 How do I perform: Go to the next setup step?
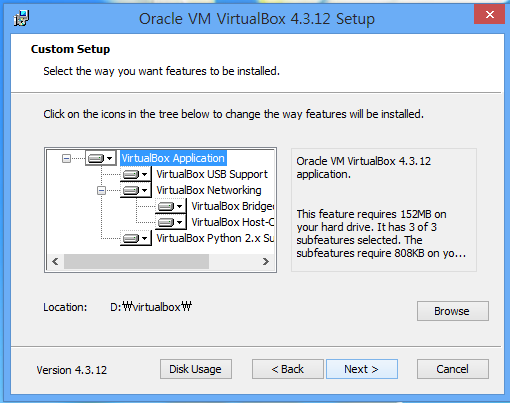[362, 369]
